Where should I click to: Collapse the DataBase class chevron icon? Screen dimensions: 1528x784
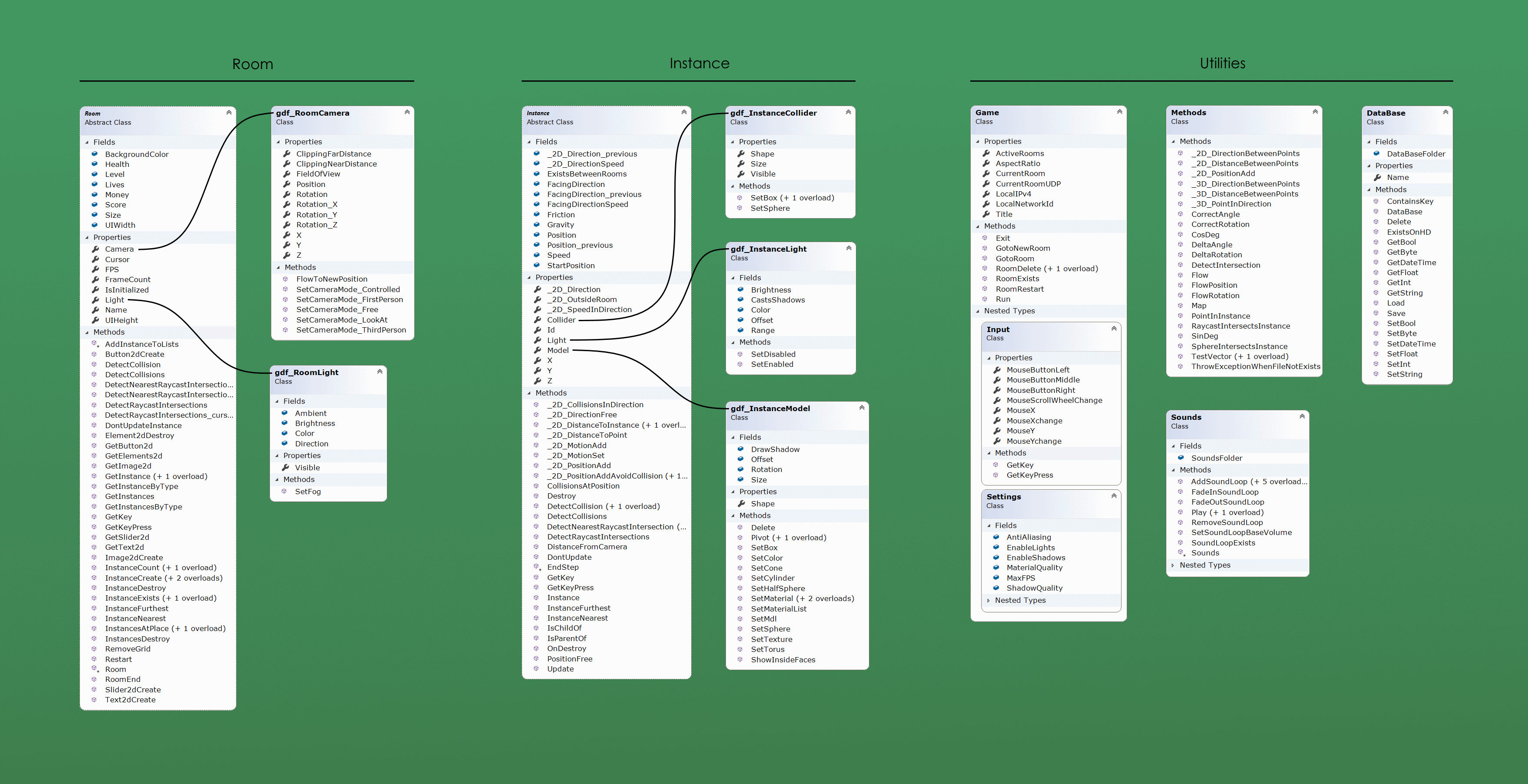(x=1445, y=112)
